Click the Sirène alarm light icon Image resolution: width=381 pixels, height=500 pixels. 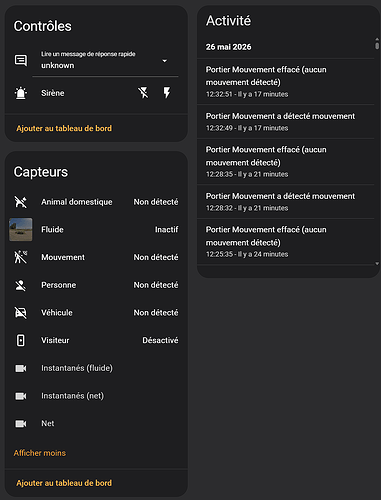point(21,93)
